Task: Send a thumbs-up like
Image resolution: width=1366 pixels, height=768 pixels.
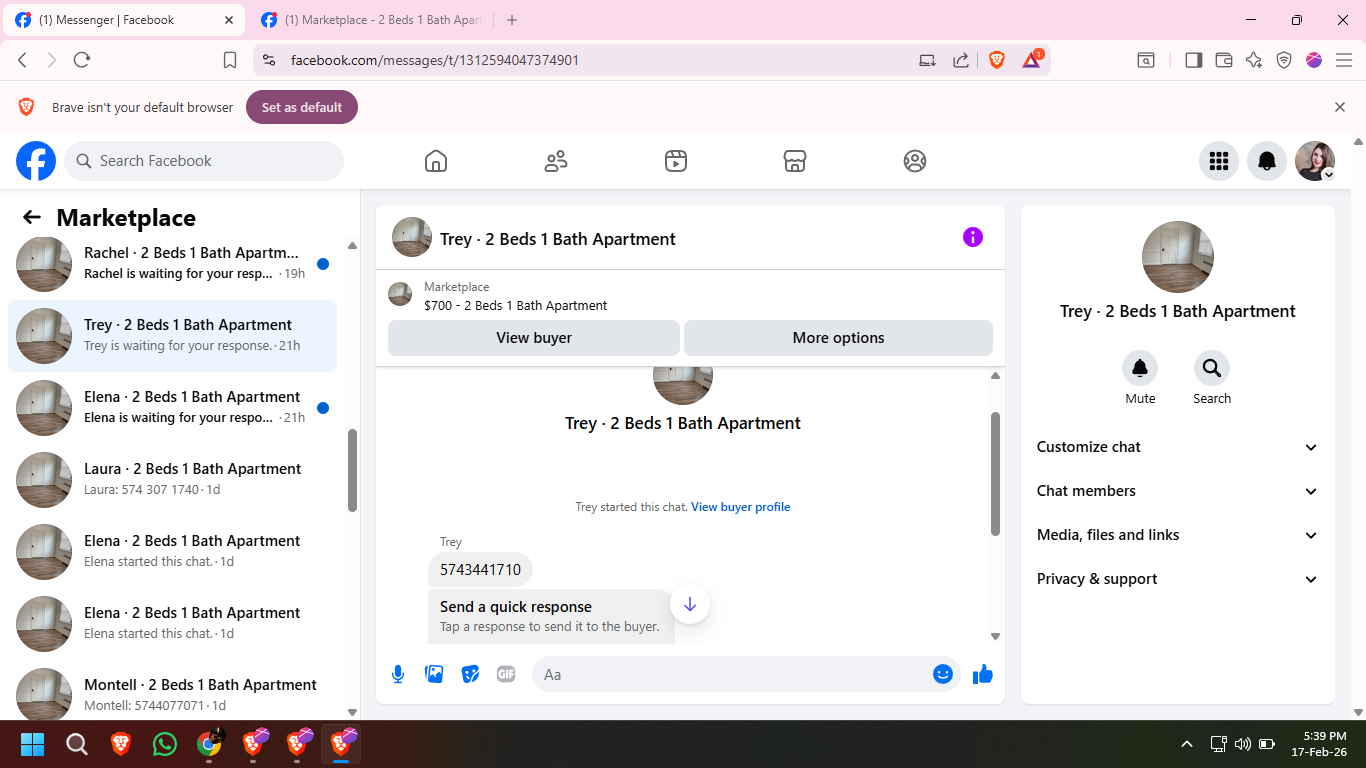Action: pos(983,674)
